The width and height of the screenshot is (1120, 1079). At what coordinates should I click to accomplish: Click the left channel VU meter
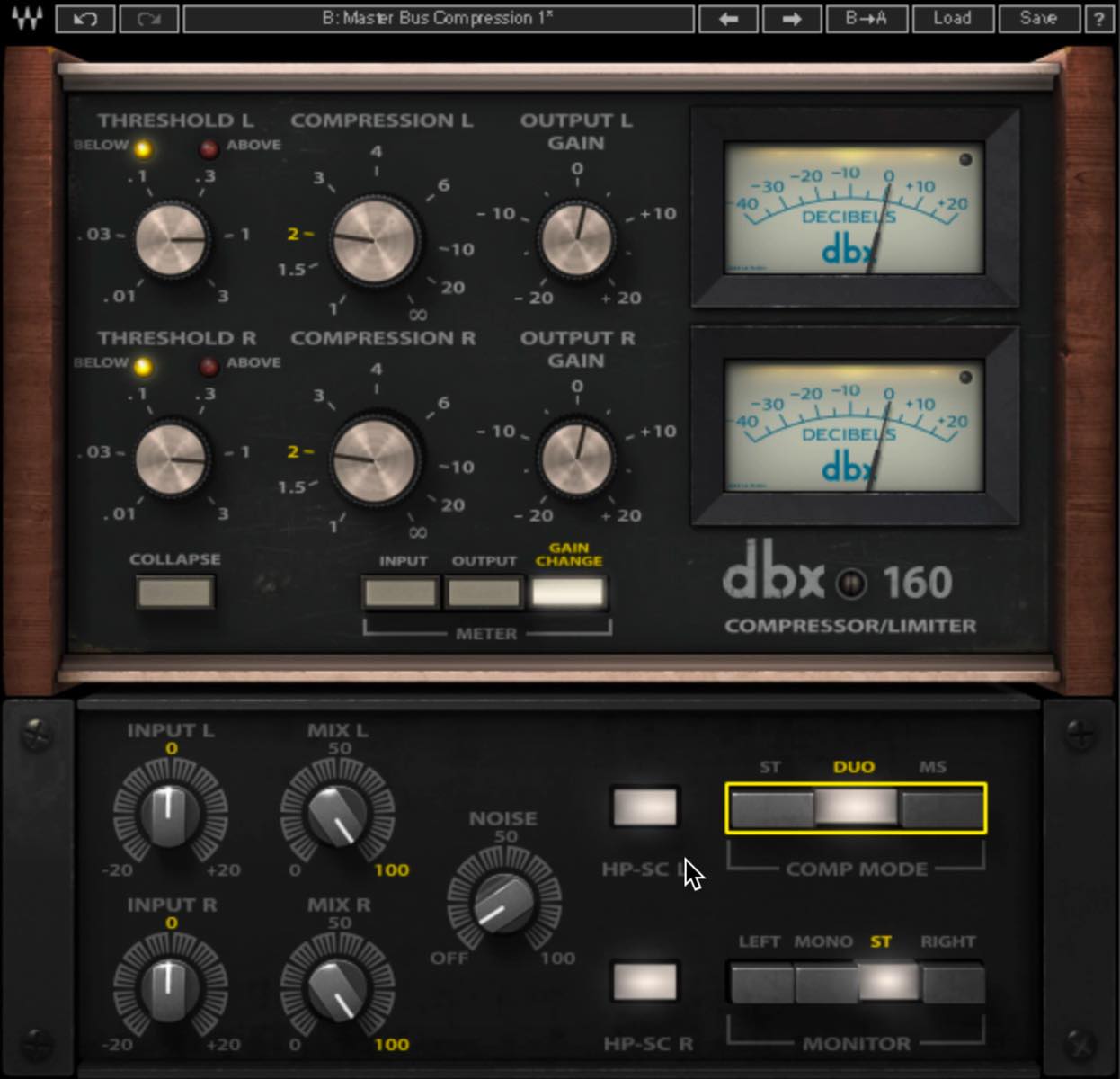point(854,208)
